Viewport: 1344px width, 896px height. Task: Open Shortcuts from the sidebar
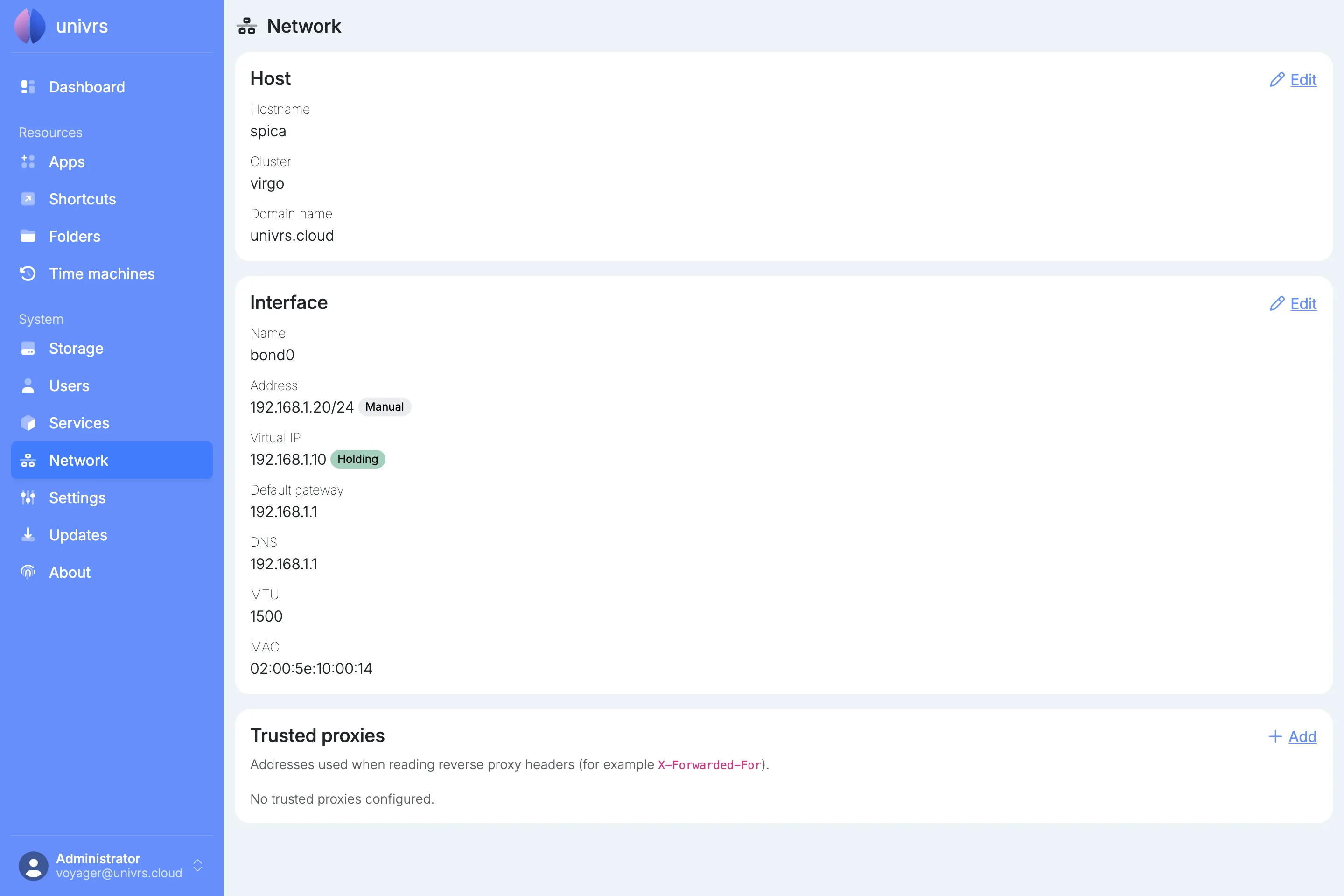pos(112,199)
